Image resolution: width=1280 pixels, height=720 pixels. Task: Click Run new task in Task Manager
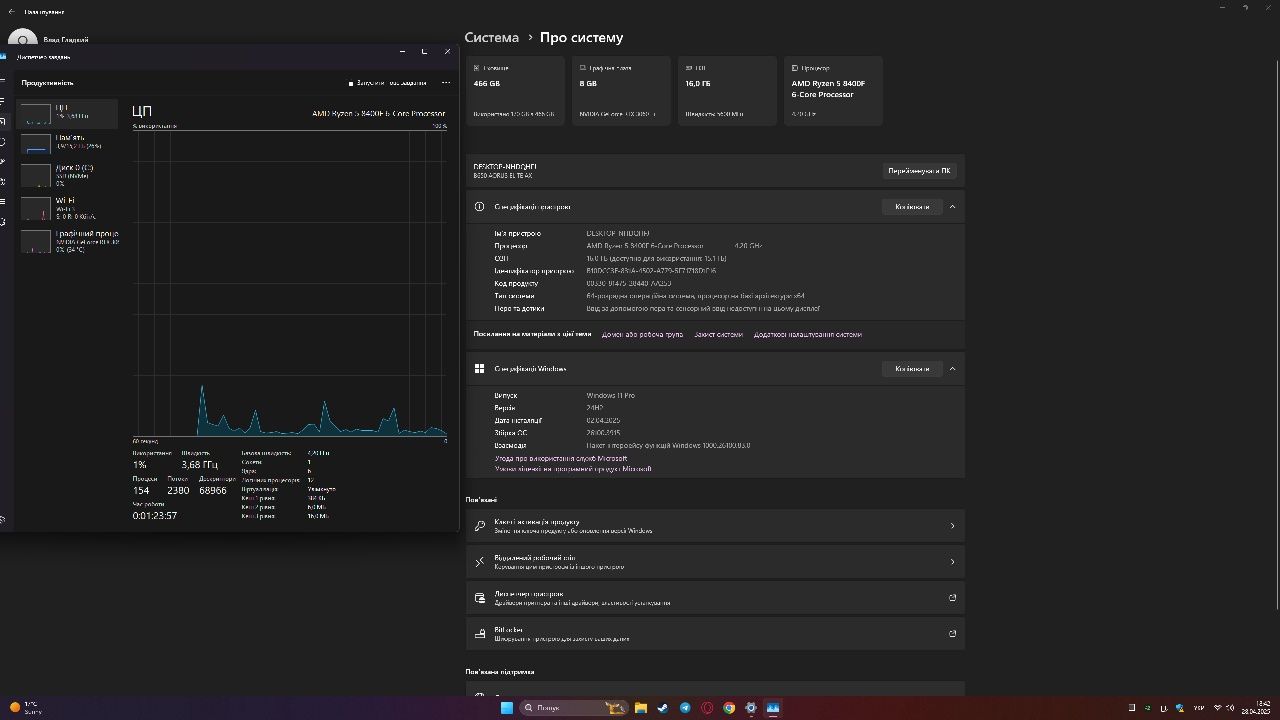388,83
